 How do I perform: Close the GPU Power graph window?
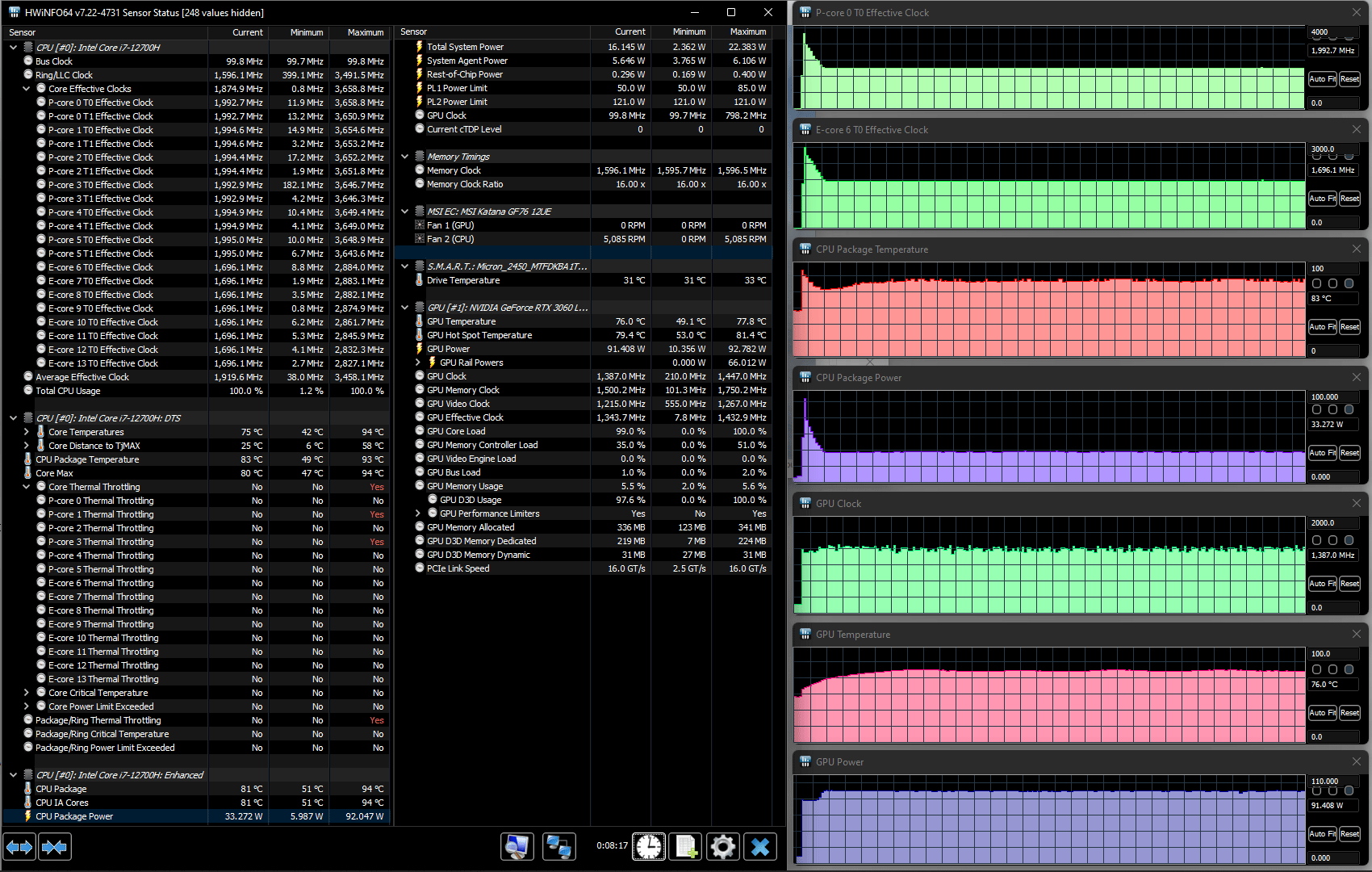[x=1357, y=761]
